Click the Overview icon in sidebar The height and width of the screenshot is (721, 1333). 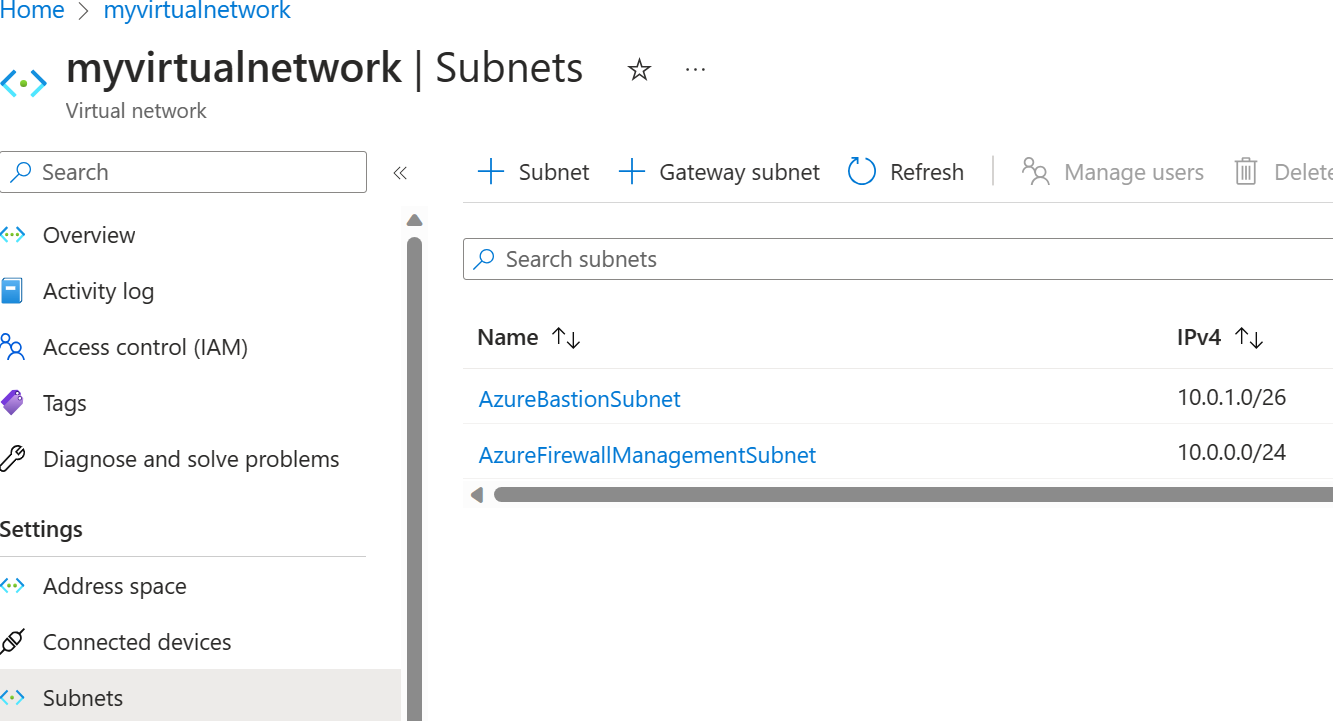pos(13,235)
